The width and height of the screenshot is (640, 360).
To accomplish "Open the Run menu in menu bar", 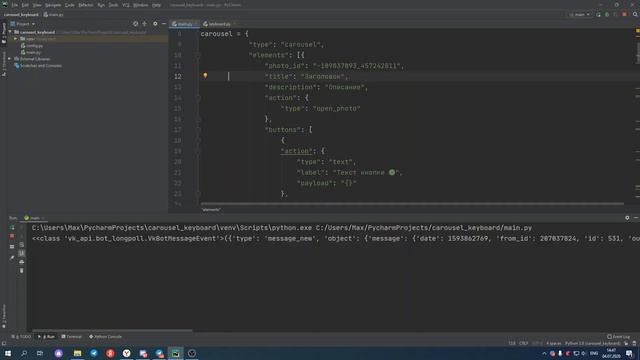I will point(101,5).
